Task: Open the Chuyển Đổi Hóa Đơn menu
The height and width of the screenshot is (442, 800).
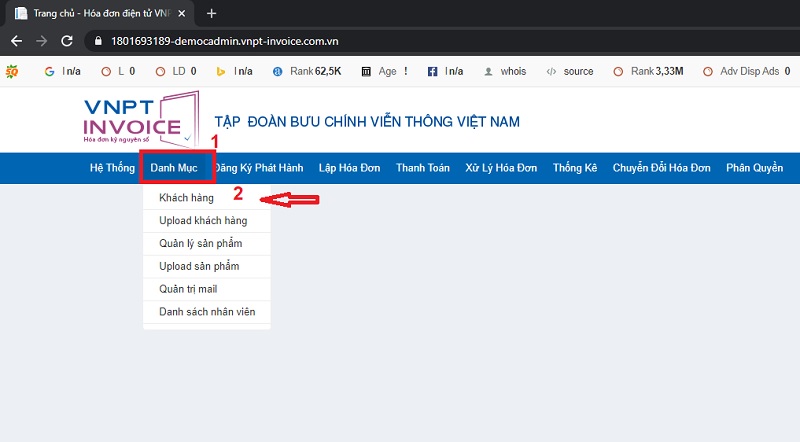Action: pos(662,168)
